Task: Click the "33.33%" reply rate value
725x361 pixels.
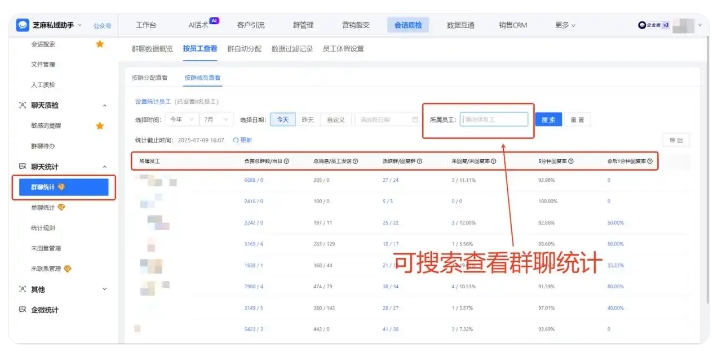Action: coord(615,265)
